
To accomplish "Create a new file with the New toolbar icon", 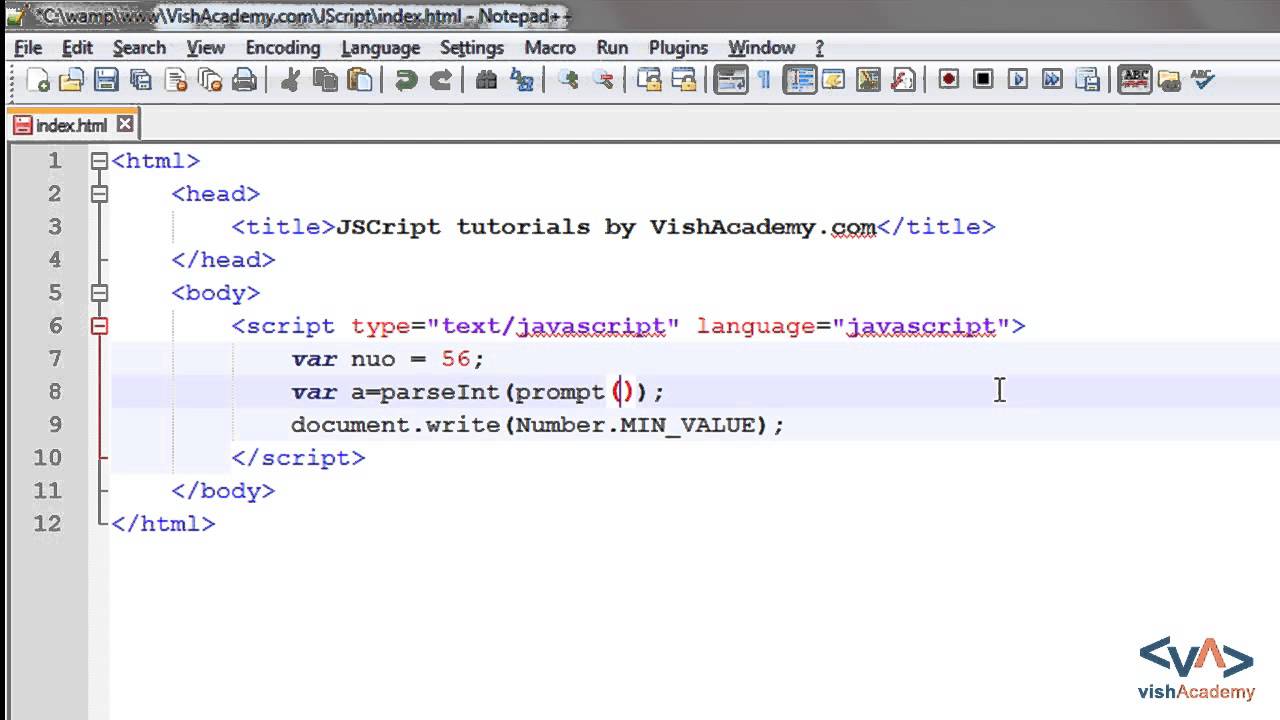I will pos(38,80).
